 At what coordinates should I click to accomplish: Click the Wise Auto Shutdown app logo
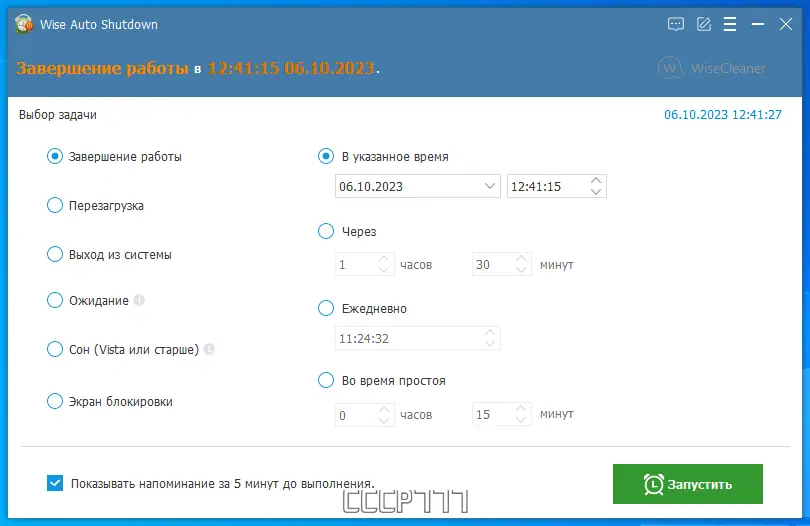click(x=24, y=24)
